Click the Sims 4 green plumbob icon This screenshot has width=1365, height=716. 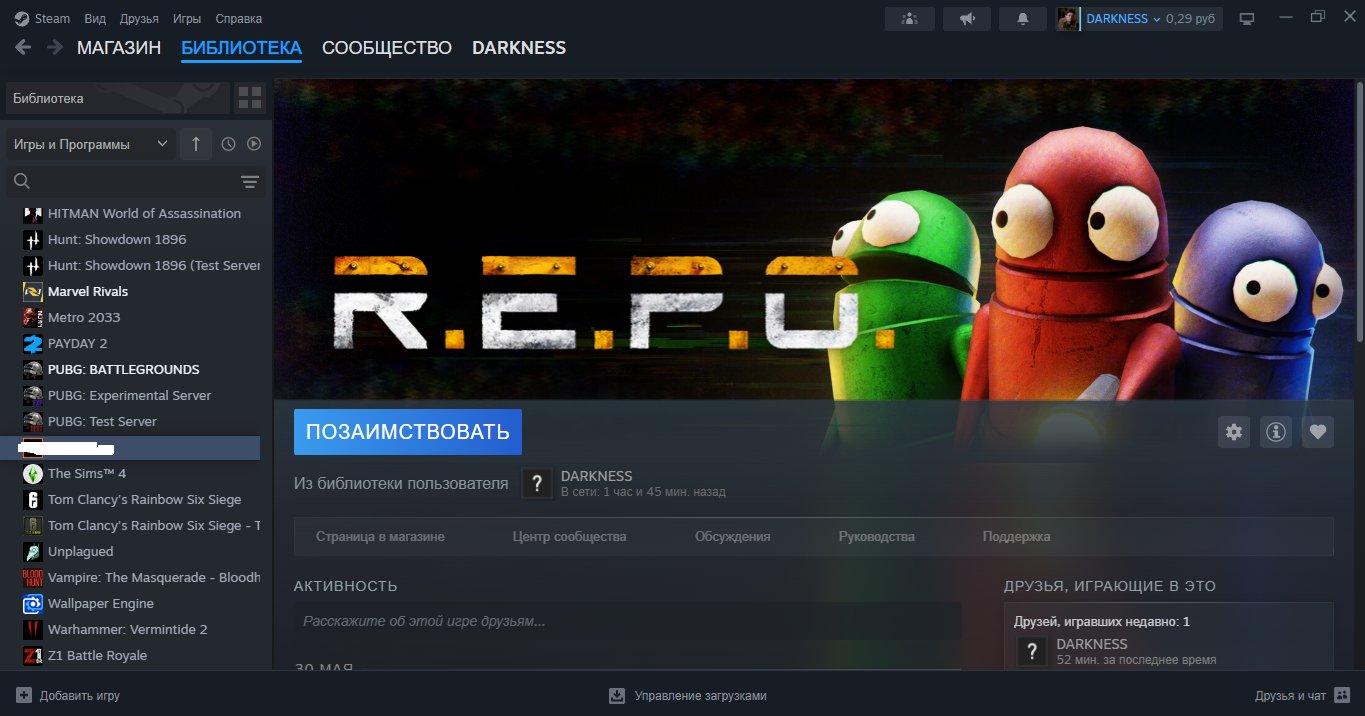(x=32, y=473)
